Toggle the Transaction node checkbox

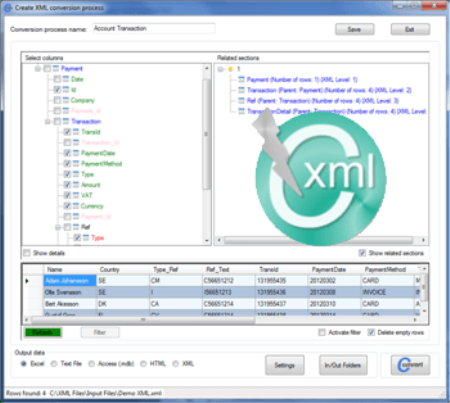point(57,121)
